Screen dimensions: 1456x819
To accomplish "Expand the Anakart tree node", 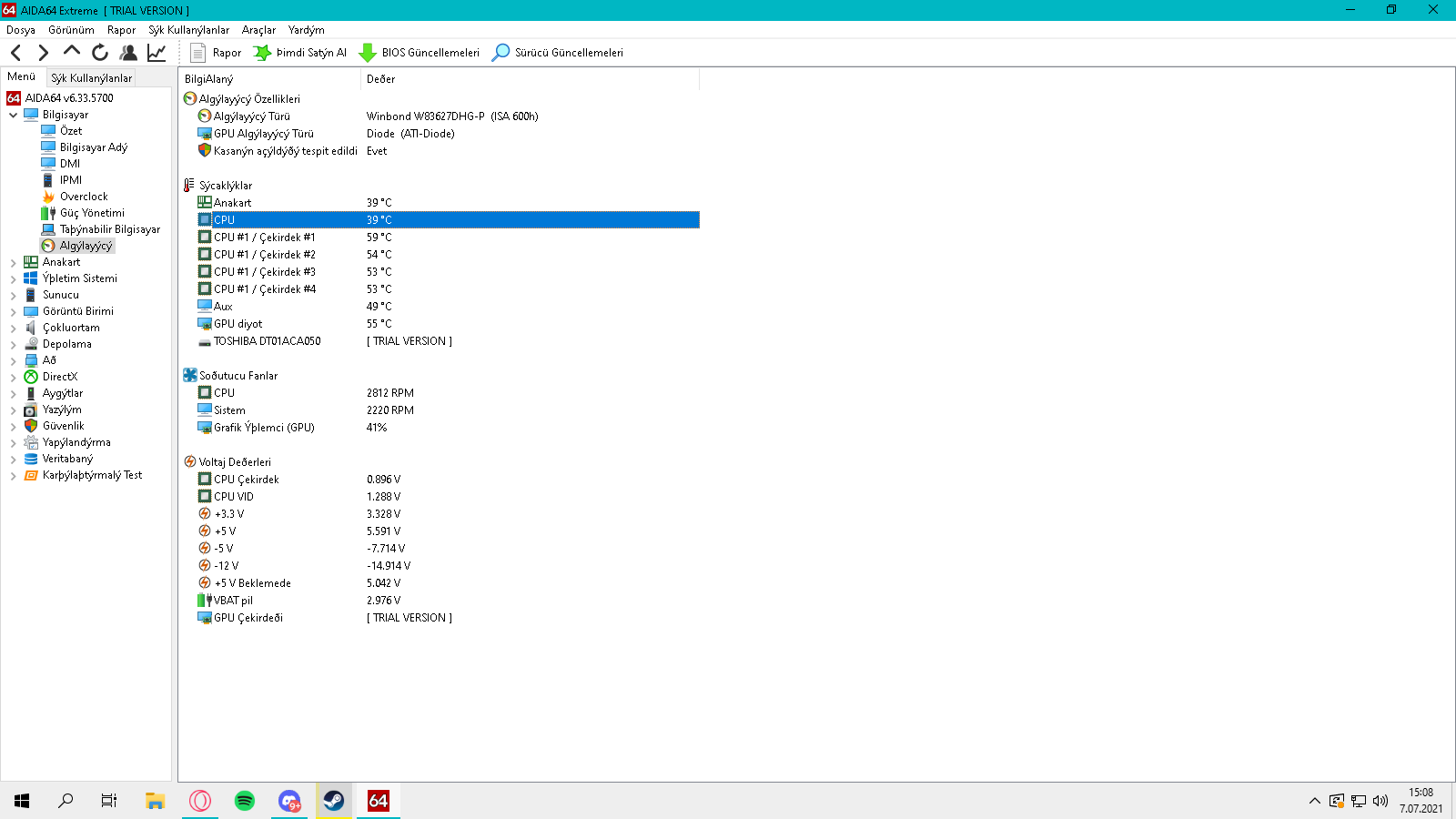I will click(12, 261).
